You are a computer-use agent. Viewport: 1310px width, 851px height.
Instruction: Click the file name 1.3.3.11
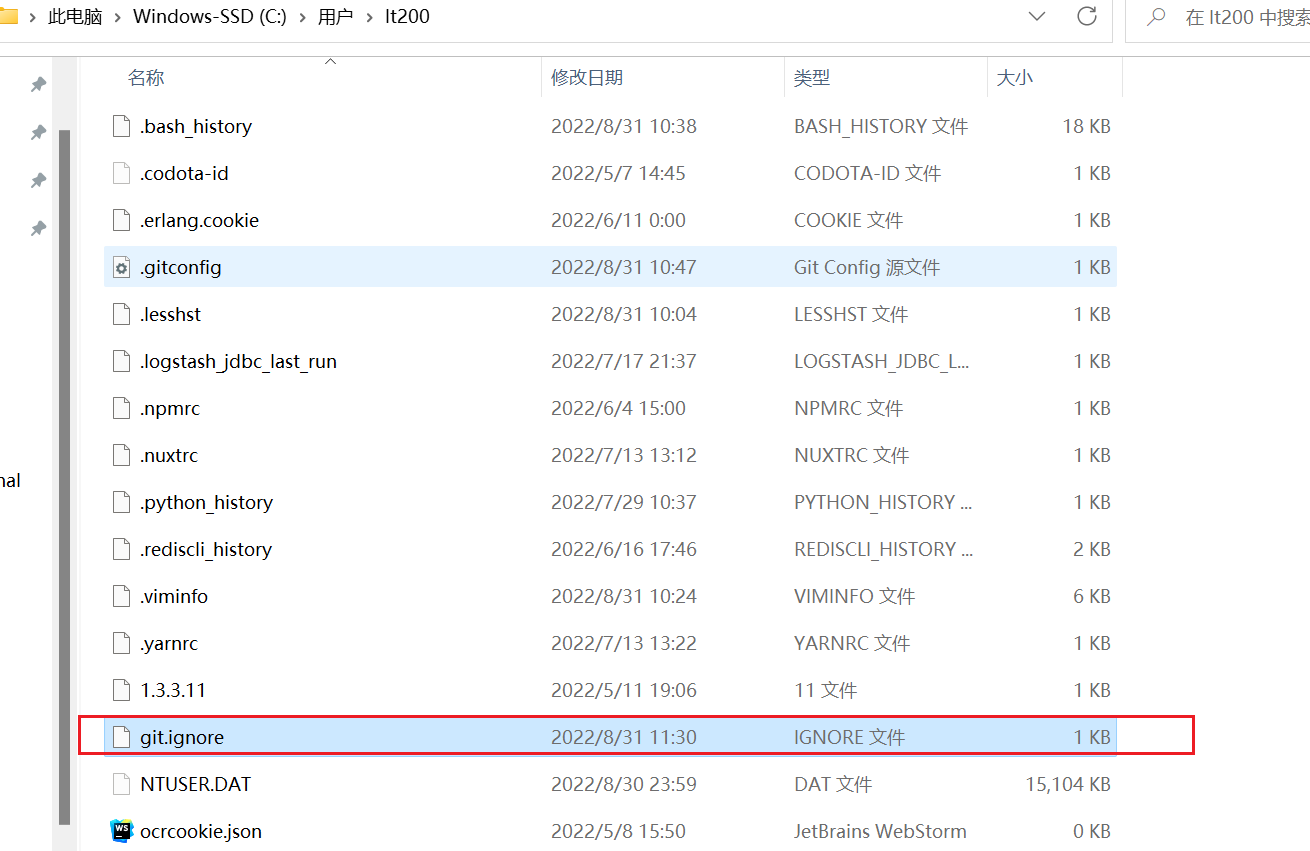(x=173, y=691)
